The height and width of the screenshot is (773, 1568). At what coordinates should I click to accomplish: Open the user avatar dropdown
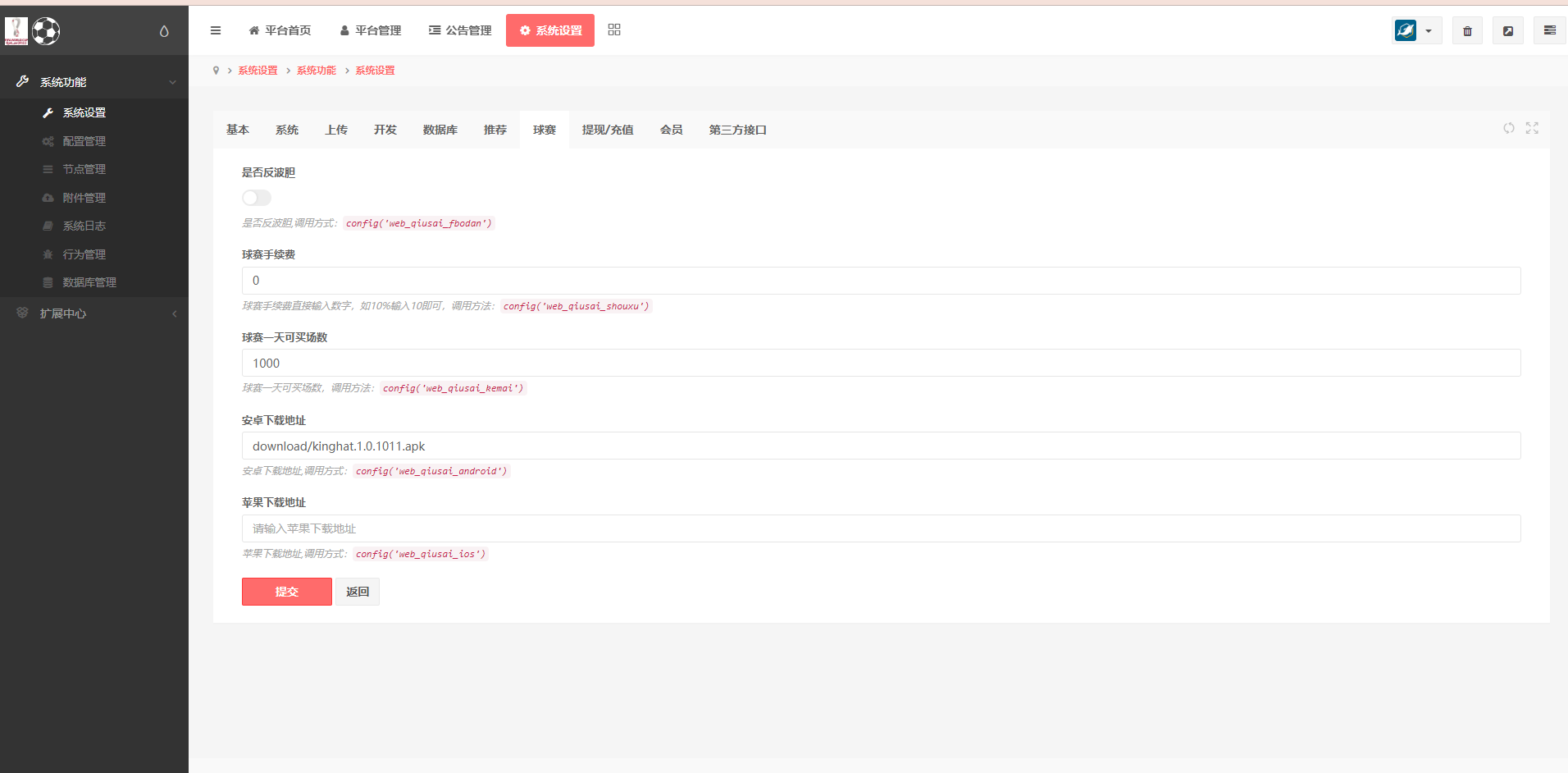coord(1416,31)
